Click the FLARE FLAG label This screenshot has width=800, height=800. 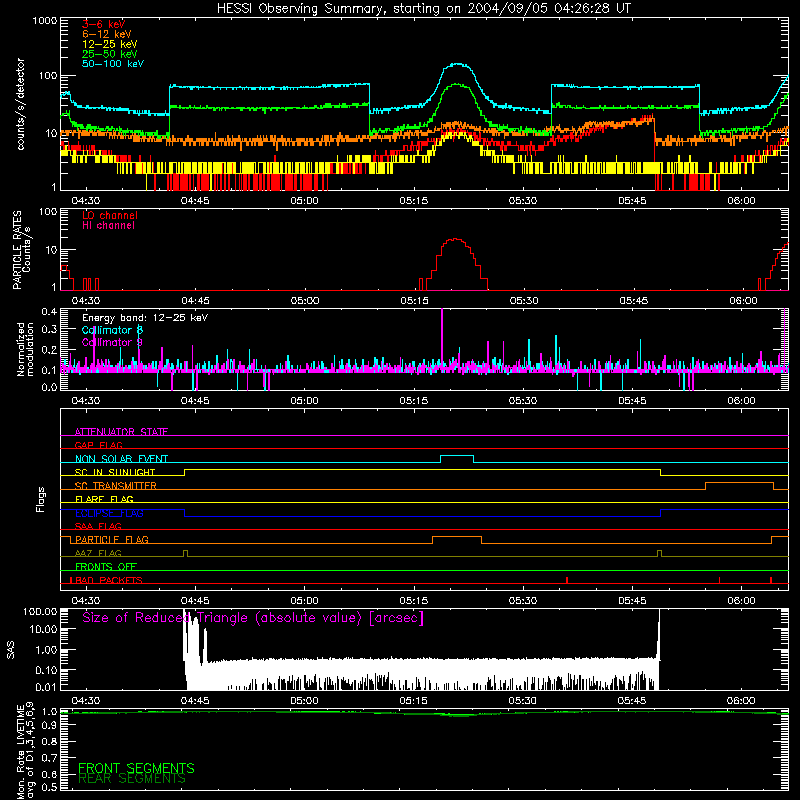coord(104,499)
